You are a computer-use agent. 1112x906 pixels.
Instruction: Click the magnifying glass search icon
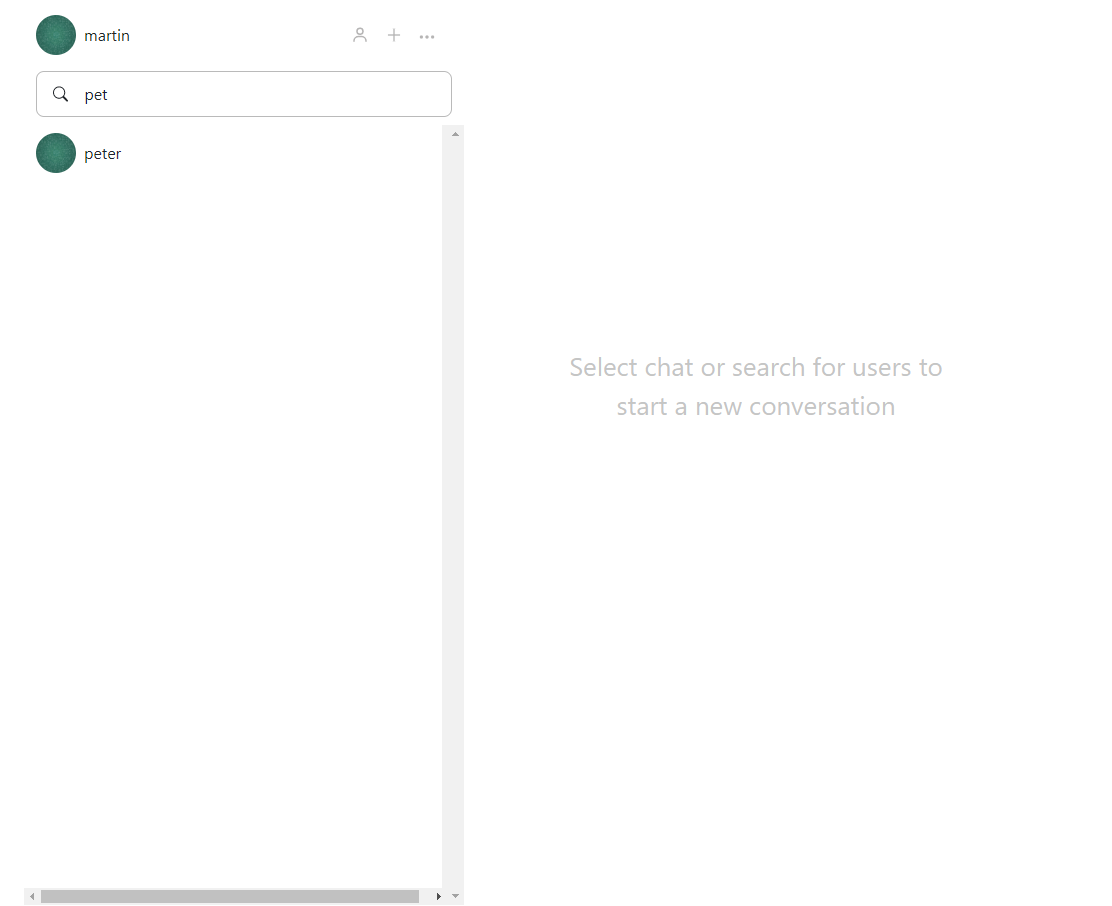(60, 93)
